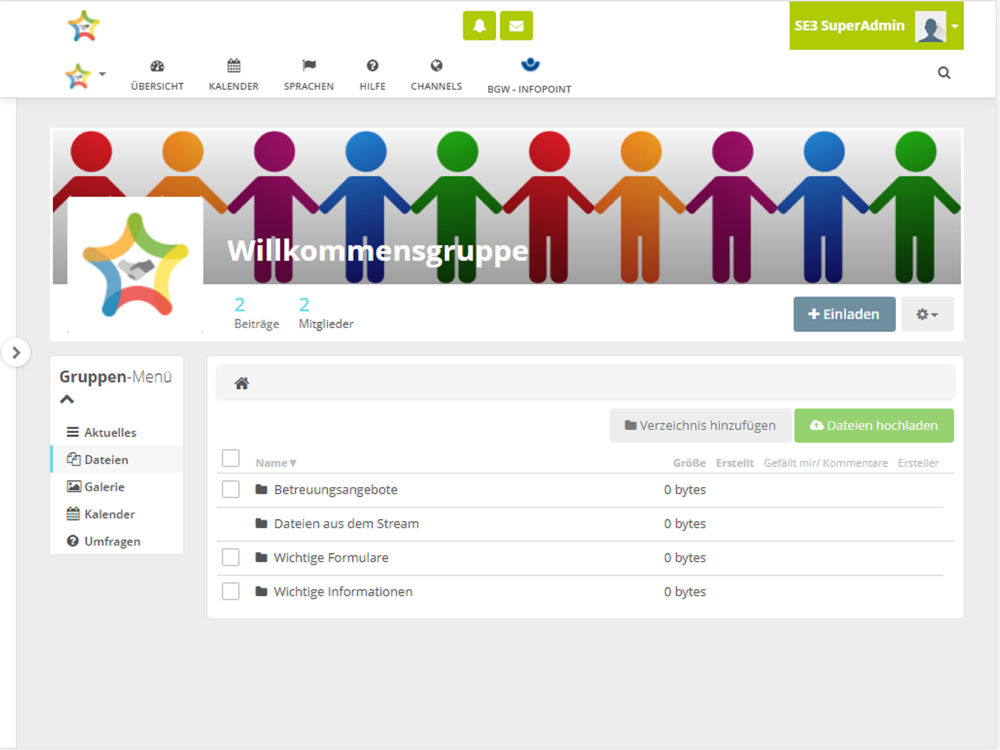
Task: Toggle the select-all files checkbox
Action: pos(231,458)
